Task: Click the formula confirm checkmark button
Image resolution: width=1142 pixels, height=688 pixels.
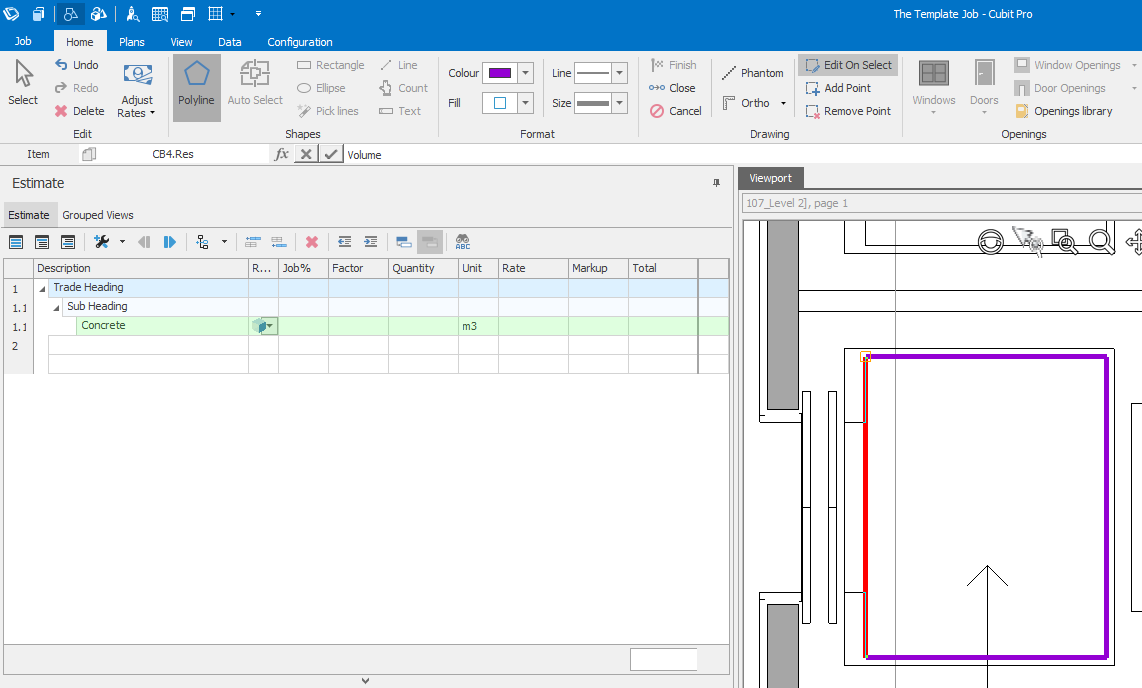Action: click(331, 155)
